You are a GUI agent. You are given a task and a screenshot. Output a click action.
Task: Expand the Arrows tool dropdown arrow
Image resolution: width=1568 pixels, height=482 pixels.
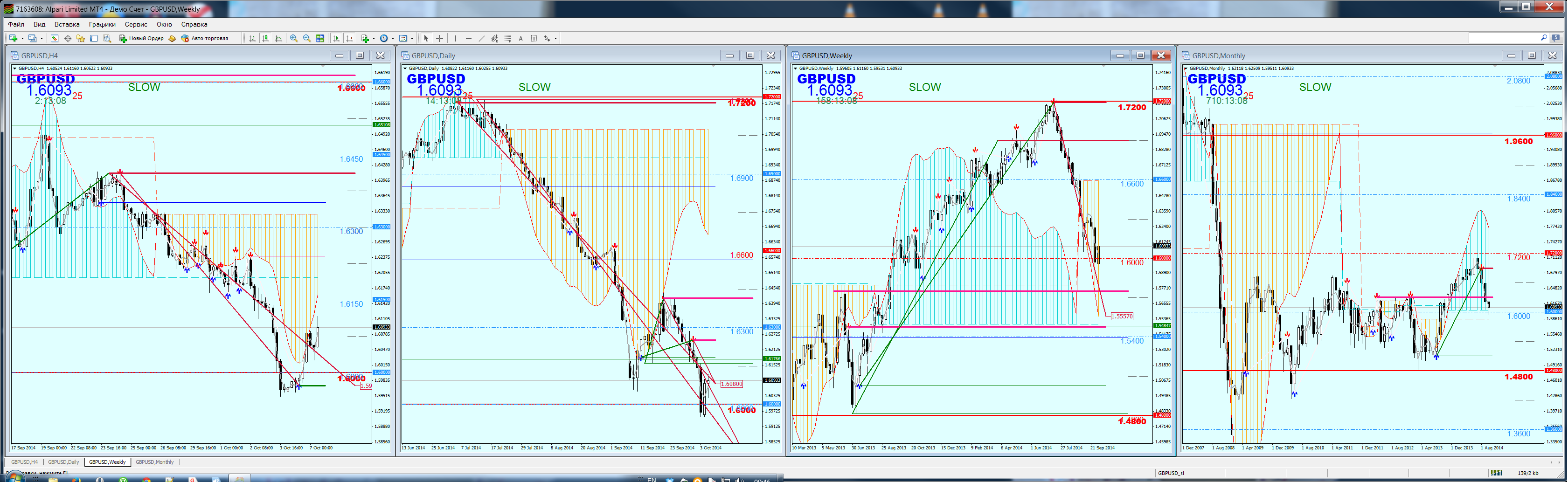(x=556, y=38)
